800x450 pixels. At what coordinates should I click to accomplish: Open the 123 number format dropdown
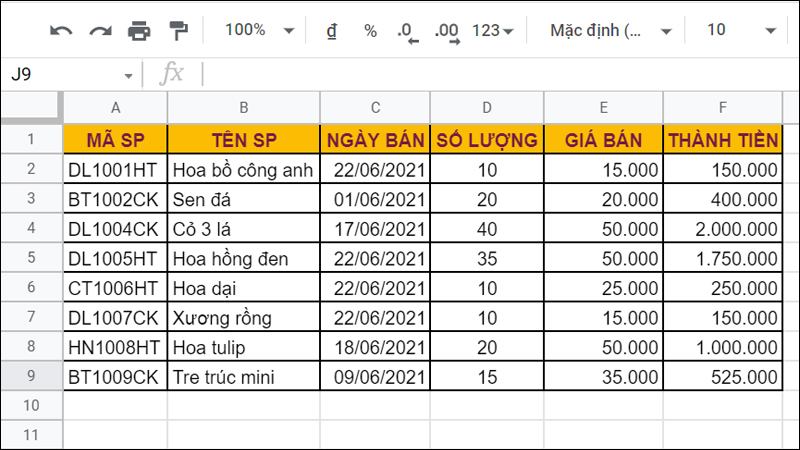click(x=492, y=31)
